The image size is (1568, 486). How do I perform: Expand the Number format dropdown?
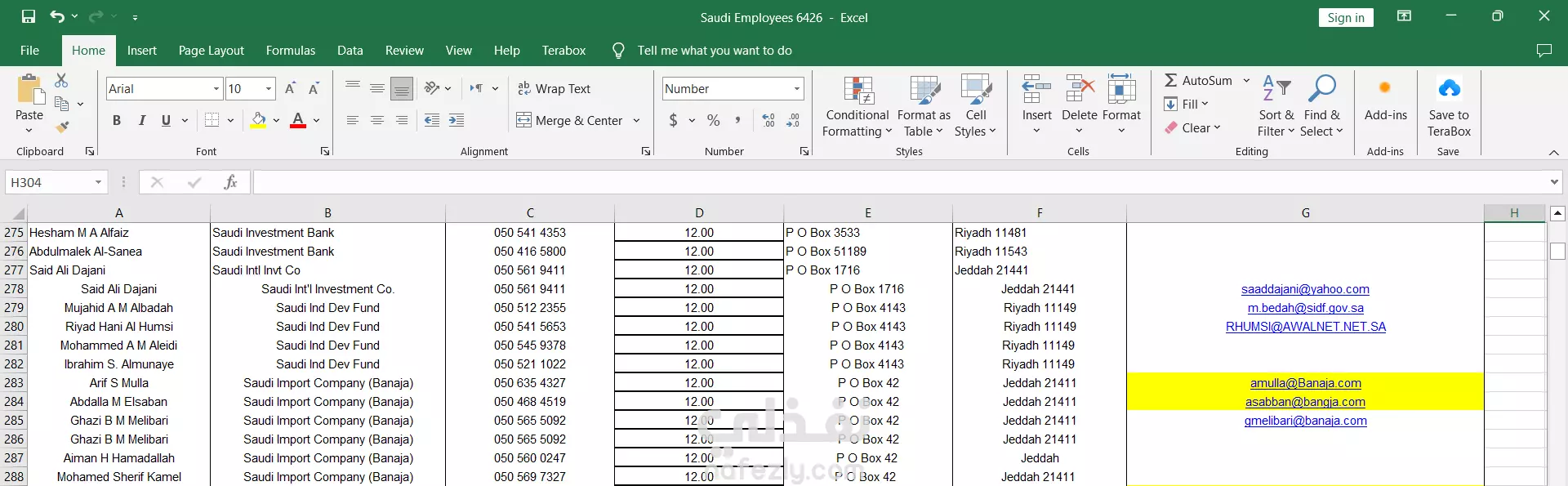pos(796,88)
